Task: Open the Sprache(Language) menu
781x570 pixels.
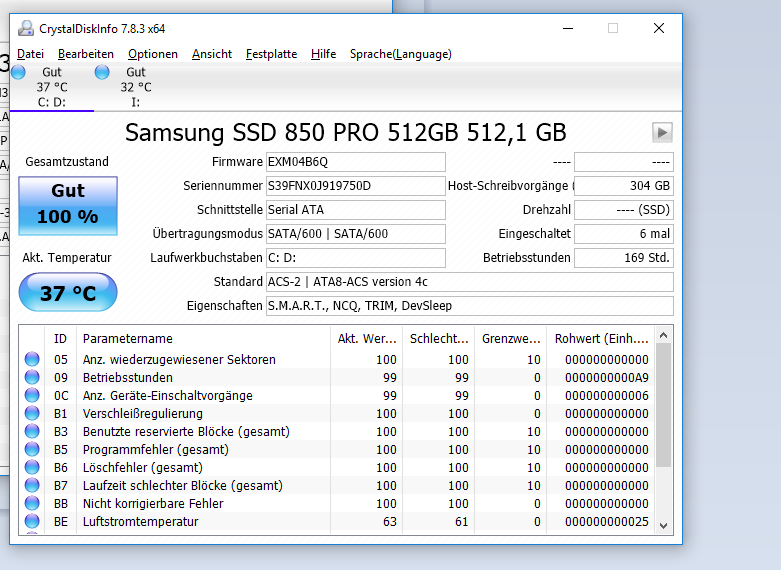Action: (x=400, y=54)
